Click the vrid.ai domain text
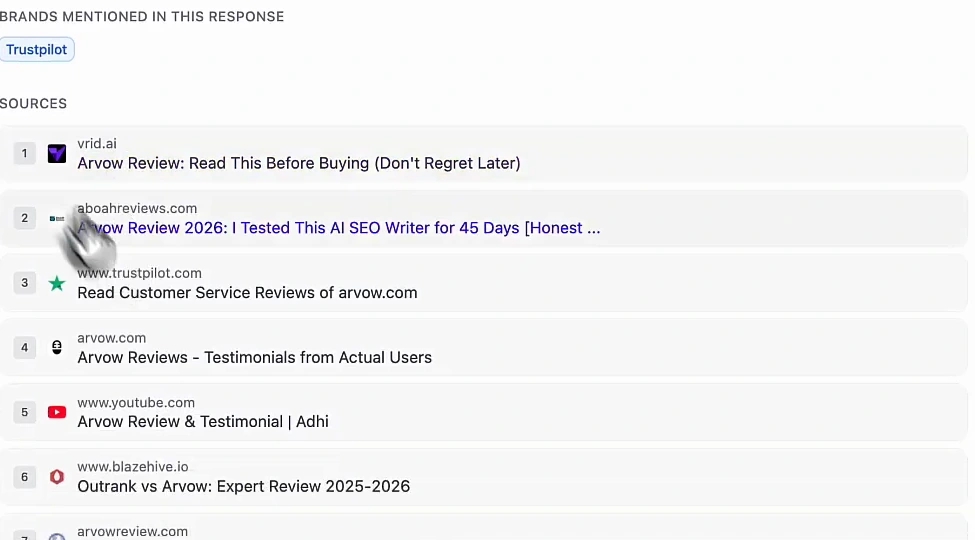The height and width of the screenshot is (540, 975). click(x=97, y=144)
